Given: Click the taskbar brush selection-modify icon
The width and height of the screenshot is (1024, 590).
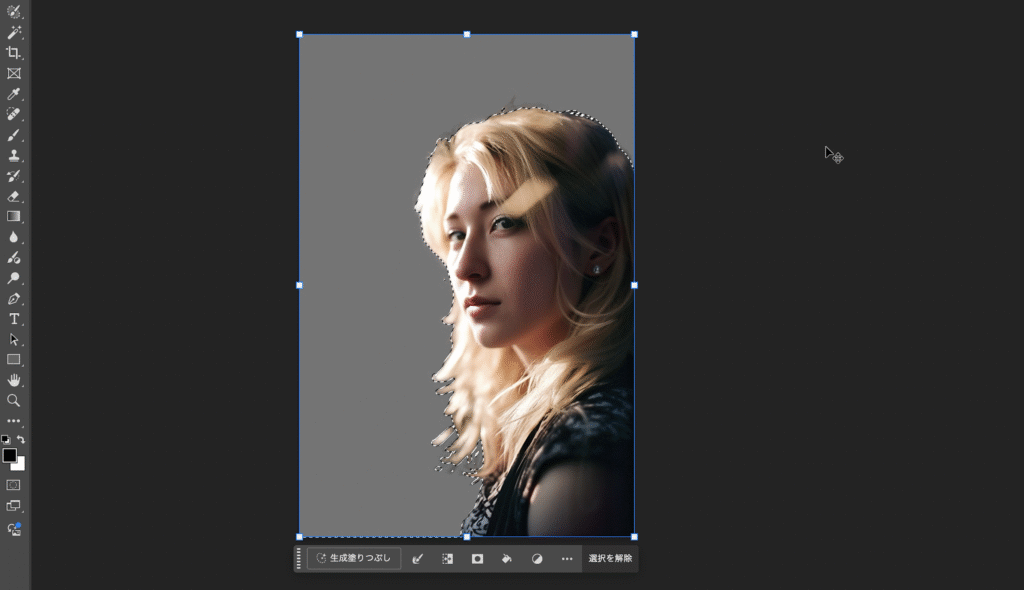Looking at the screenshot, I should (418, 559).
